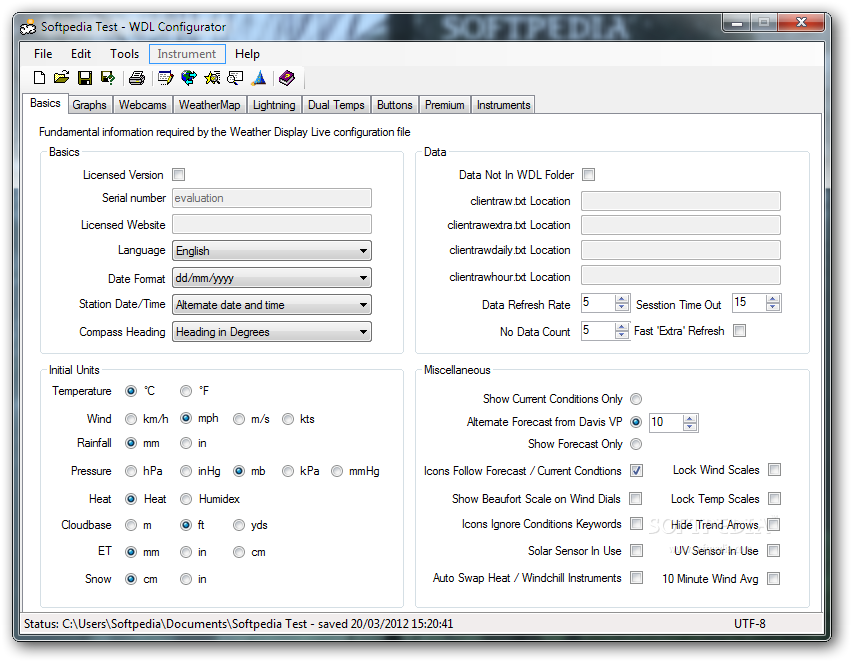The width and height of the screenshot is (852, 662).
Task: Enable Solar Sensor In Use checkbox
Action: [636, 551]
